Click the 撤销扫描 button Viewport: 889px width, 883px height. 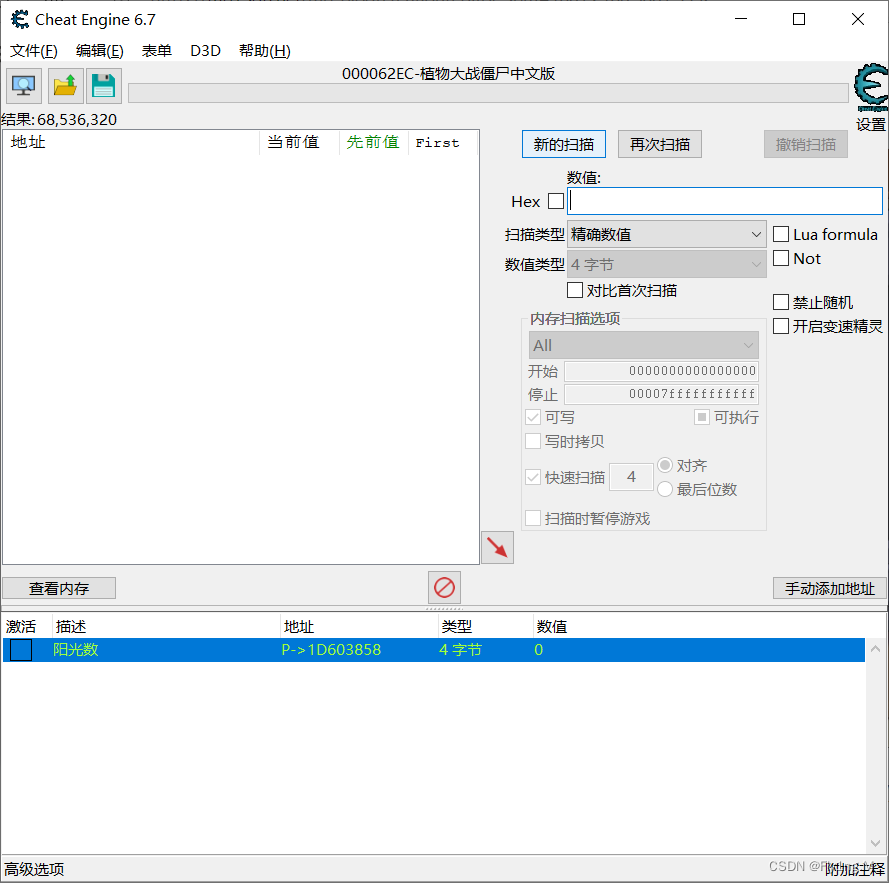coord(806,145)
